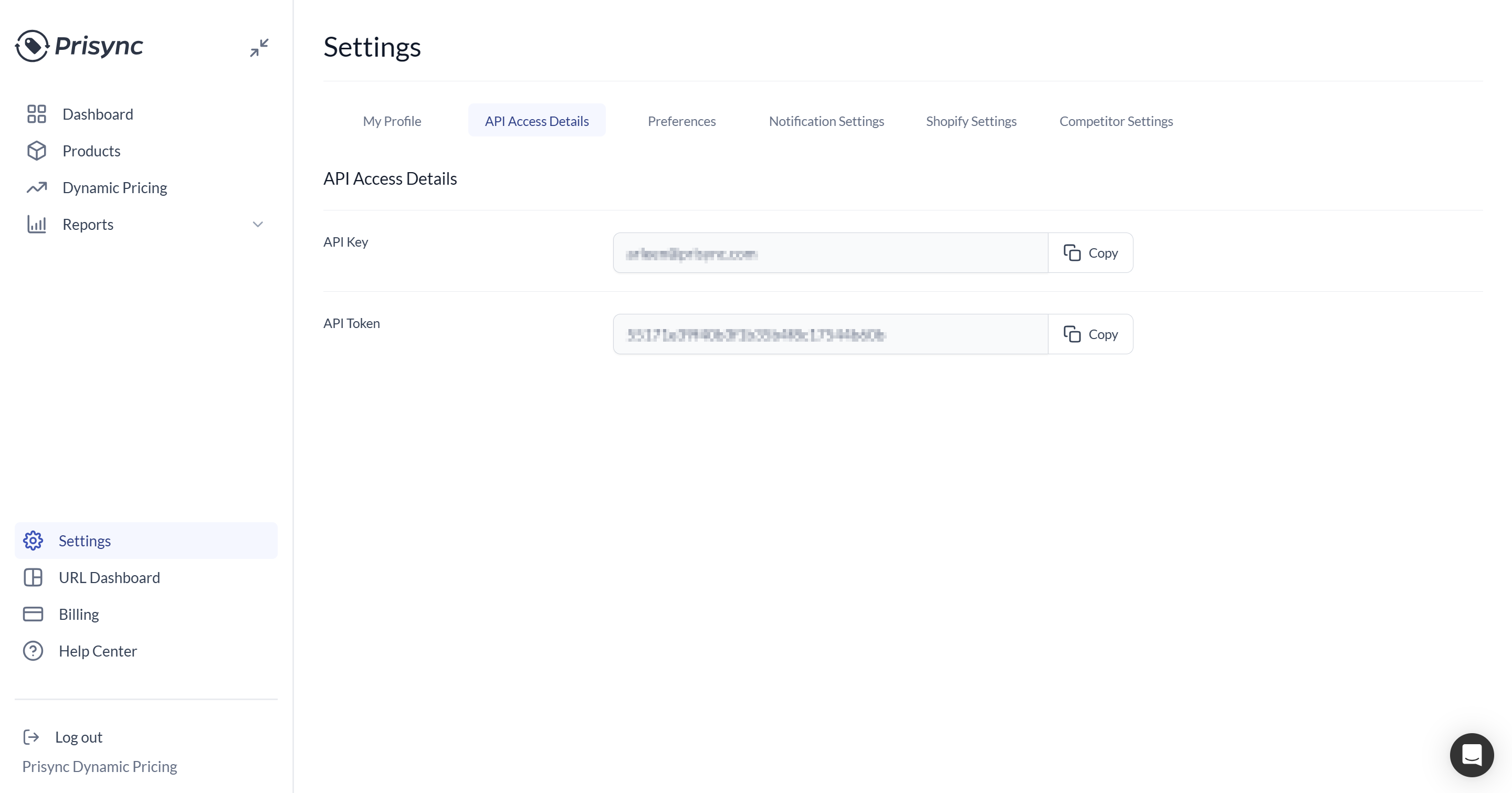
Task: Select Shopify Settings tab
Action: pos(971,121)
